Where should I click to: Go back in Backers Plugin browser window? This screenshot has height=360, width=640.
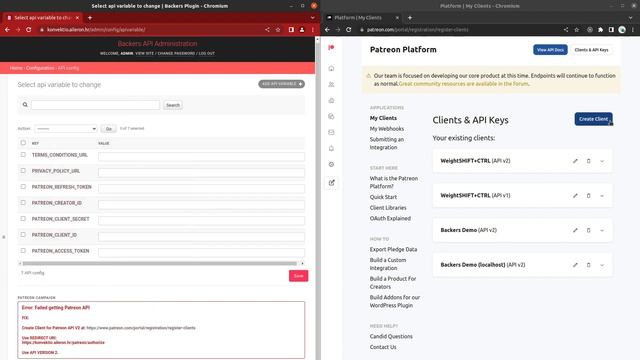pyautogui.click(x=7, y=29)
